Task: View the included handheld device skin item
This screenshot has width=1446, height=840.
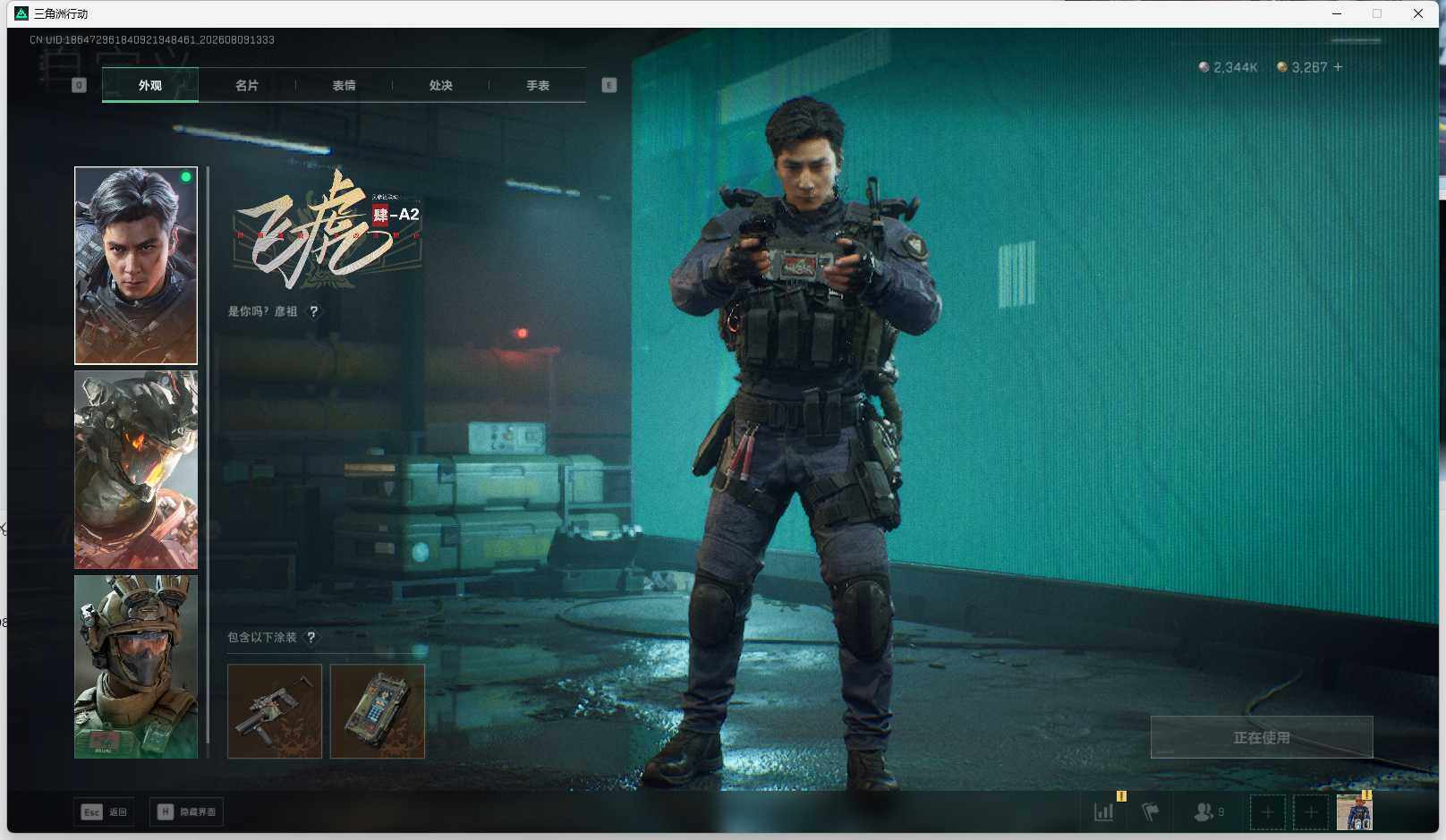Action: 378,711
